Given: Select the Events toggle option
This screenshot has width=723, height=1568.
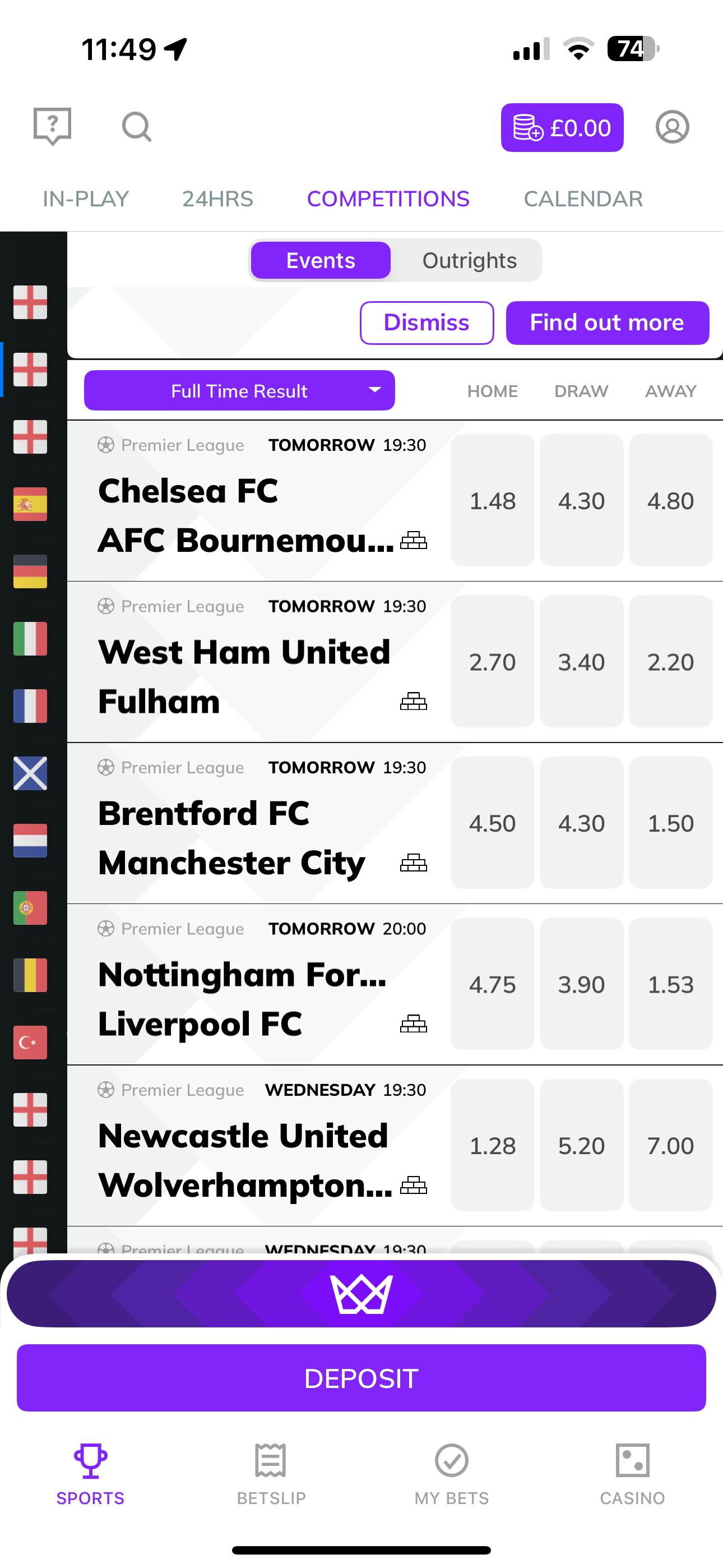Looking at the screenshot, I should [321, 261].
